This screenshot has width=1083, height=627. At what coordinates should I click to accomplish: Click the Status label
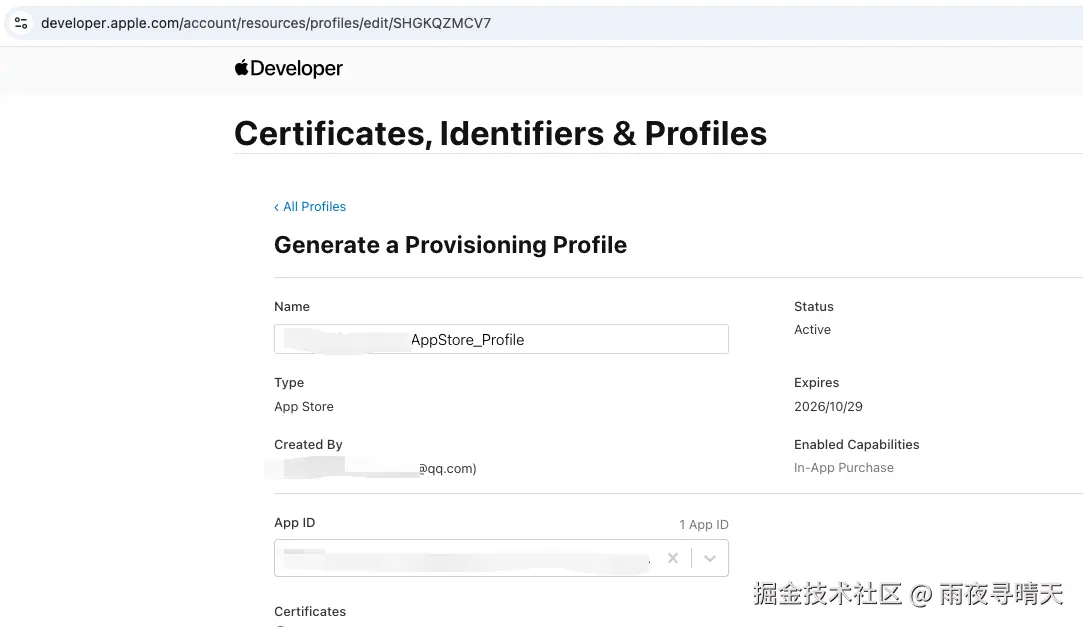coord(814,306)
